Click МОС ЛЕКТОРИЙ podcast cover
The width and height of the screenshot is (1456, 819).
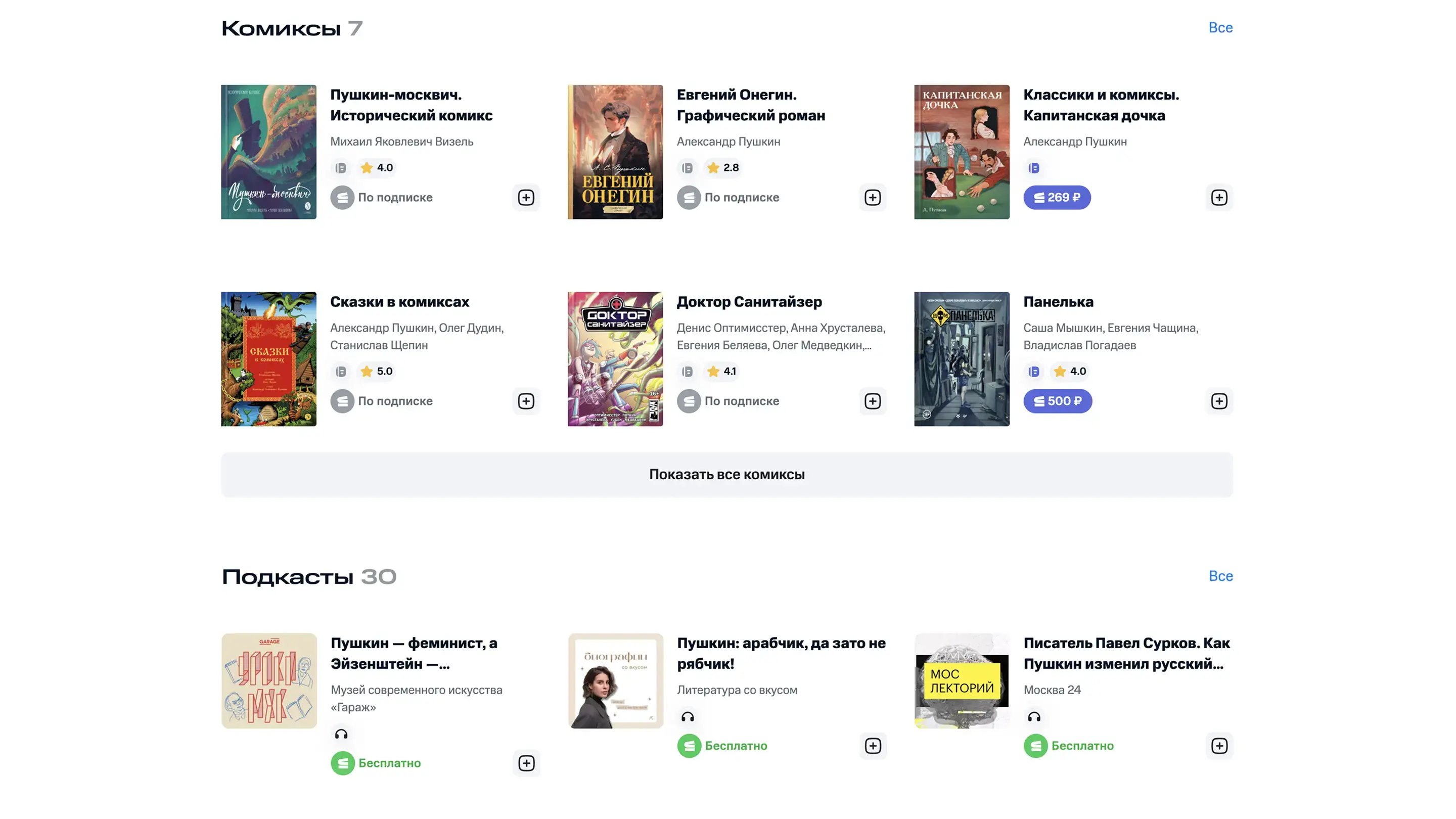[962, 680]
